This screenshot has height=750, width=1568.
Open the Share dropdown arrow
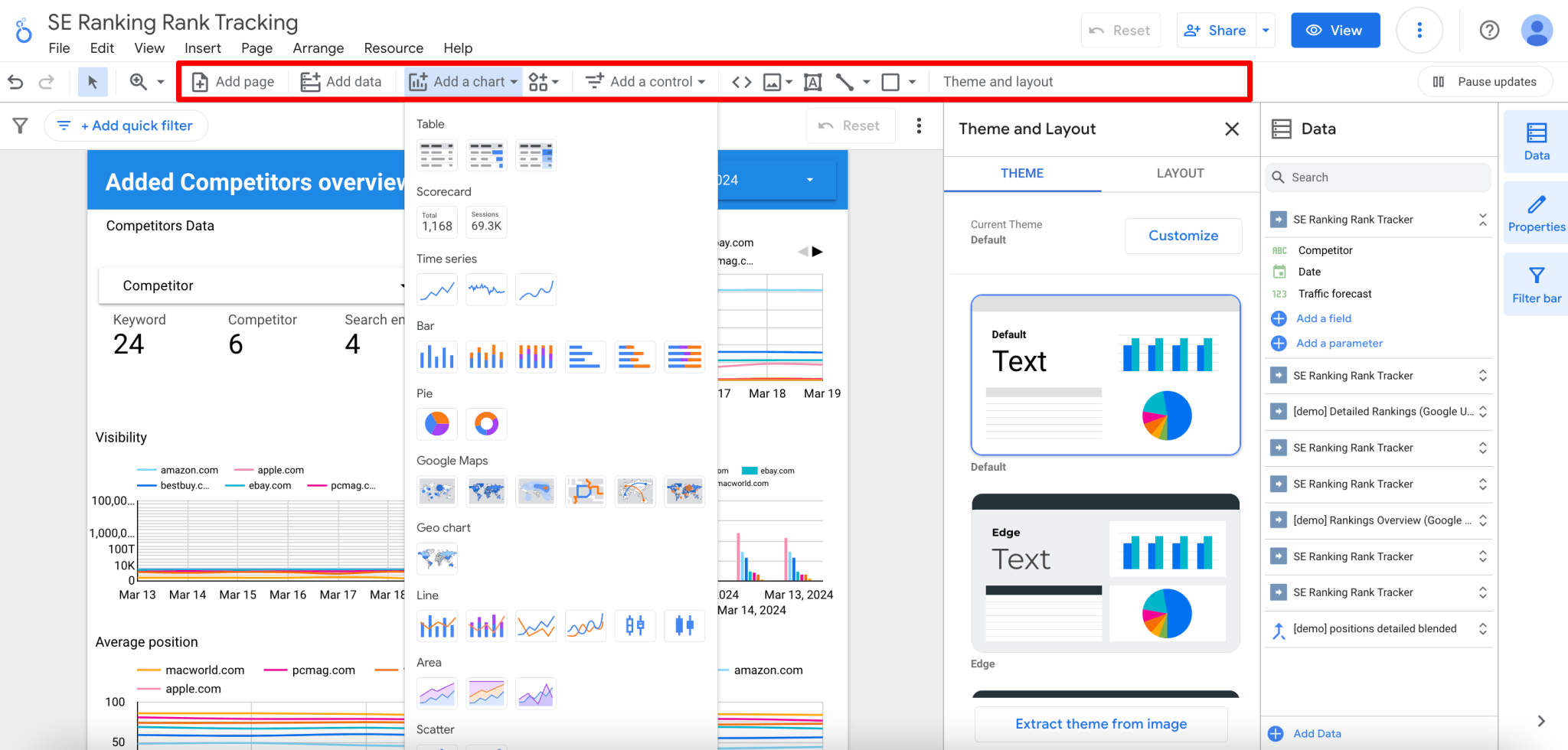pyautogui.click(x=1265, y=30)
